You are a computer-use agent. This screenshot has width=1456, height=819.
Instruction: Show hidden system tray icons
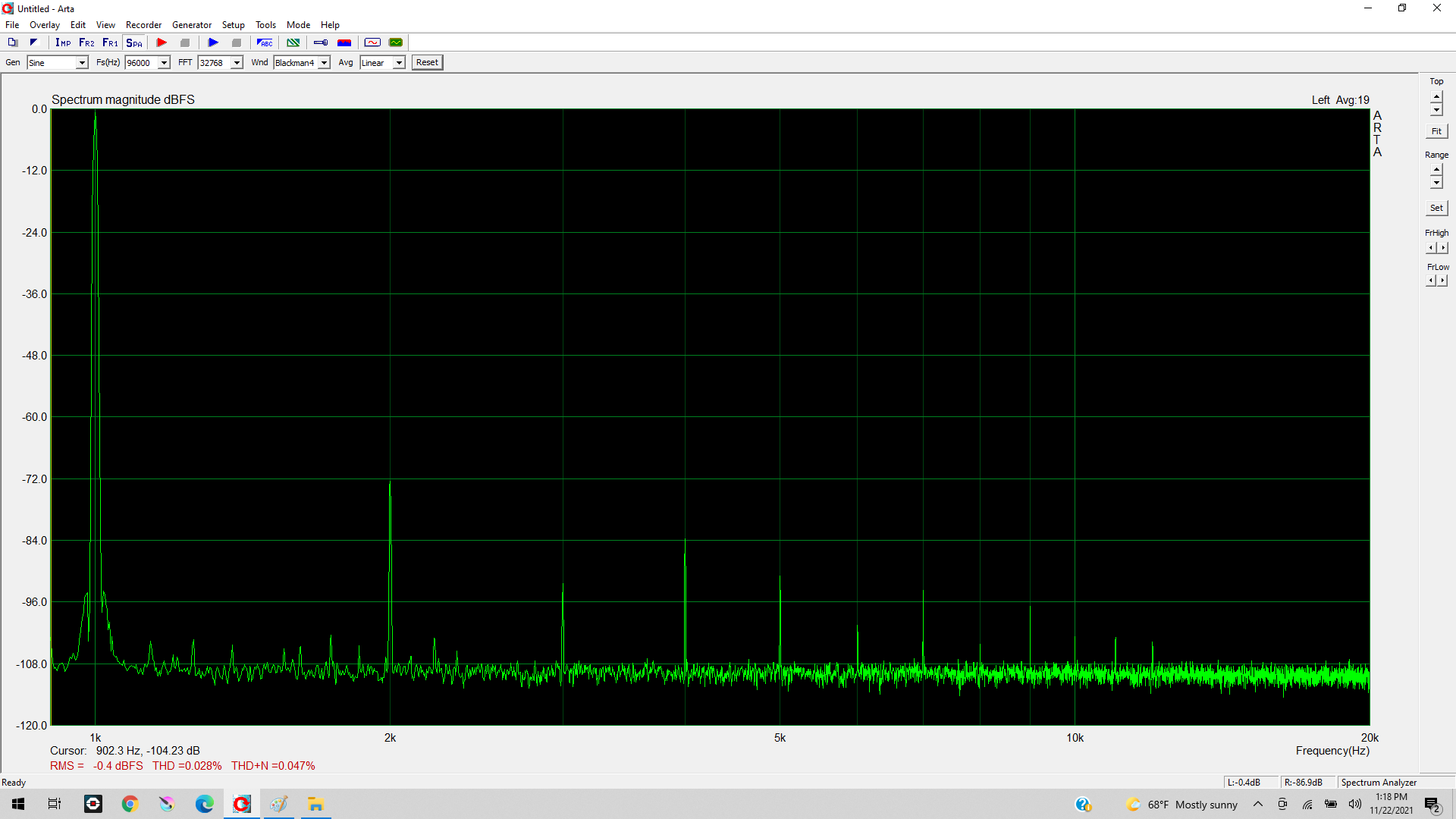point(1258,804)
